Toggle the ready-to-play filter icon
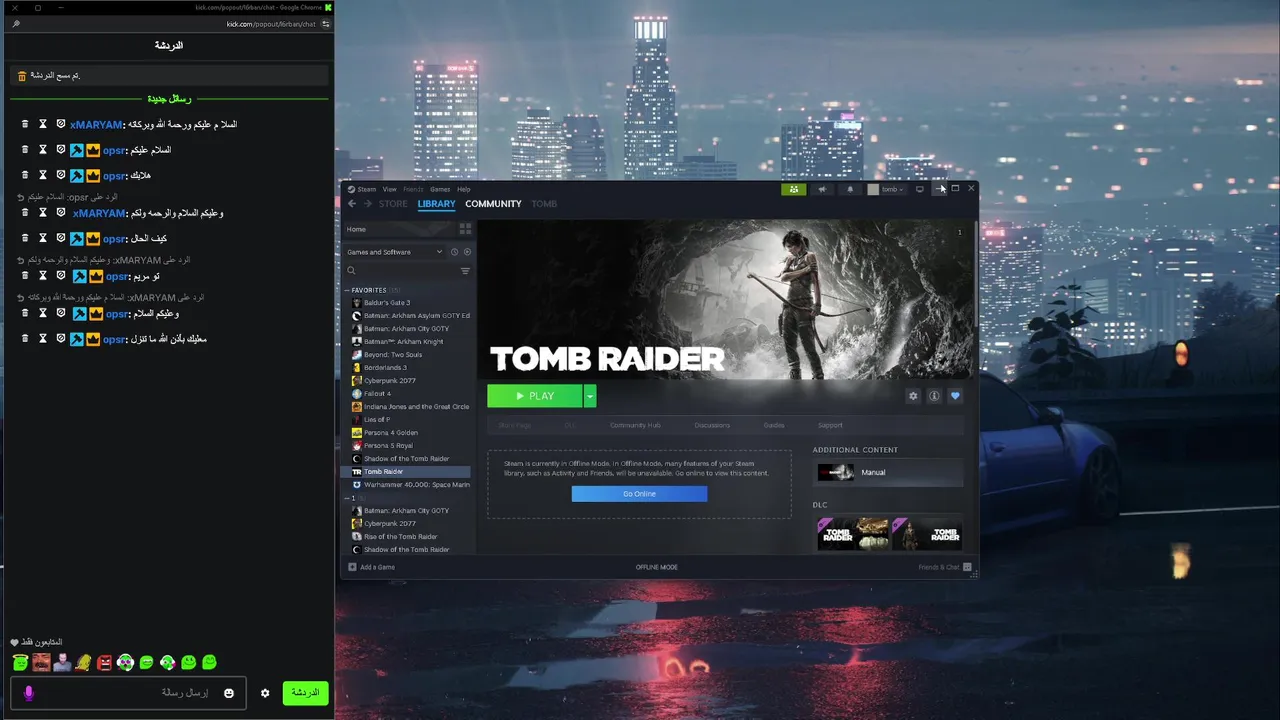This screenshot has height=720, width=1280. click(x=467, y=252)
